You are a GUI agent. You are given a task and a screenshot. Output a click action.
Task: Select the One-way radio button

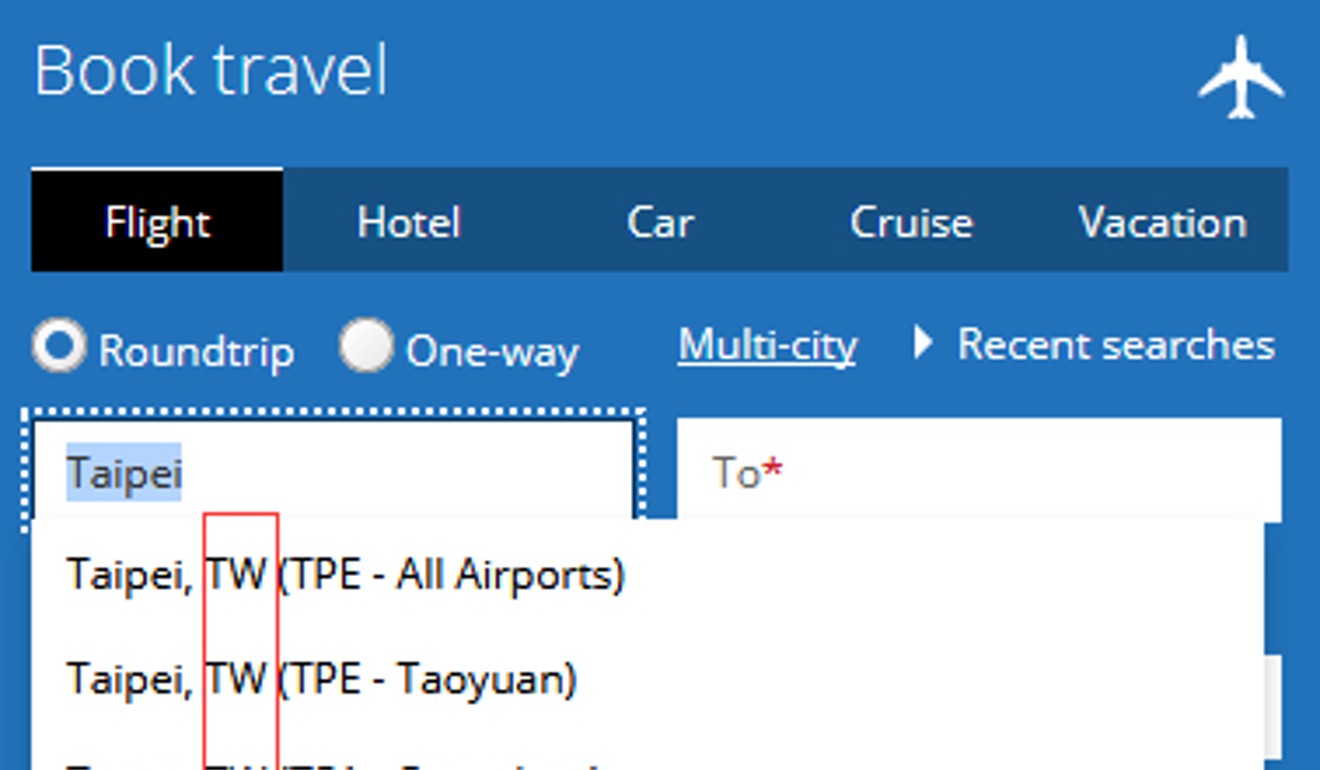click(366, 345)
